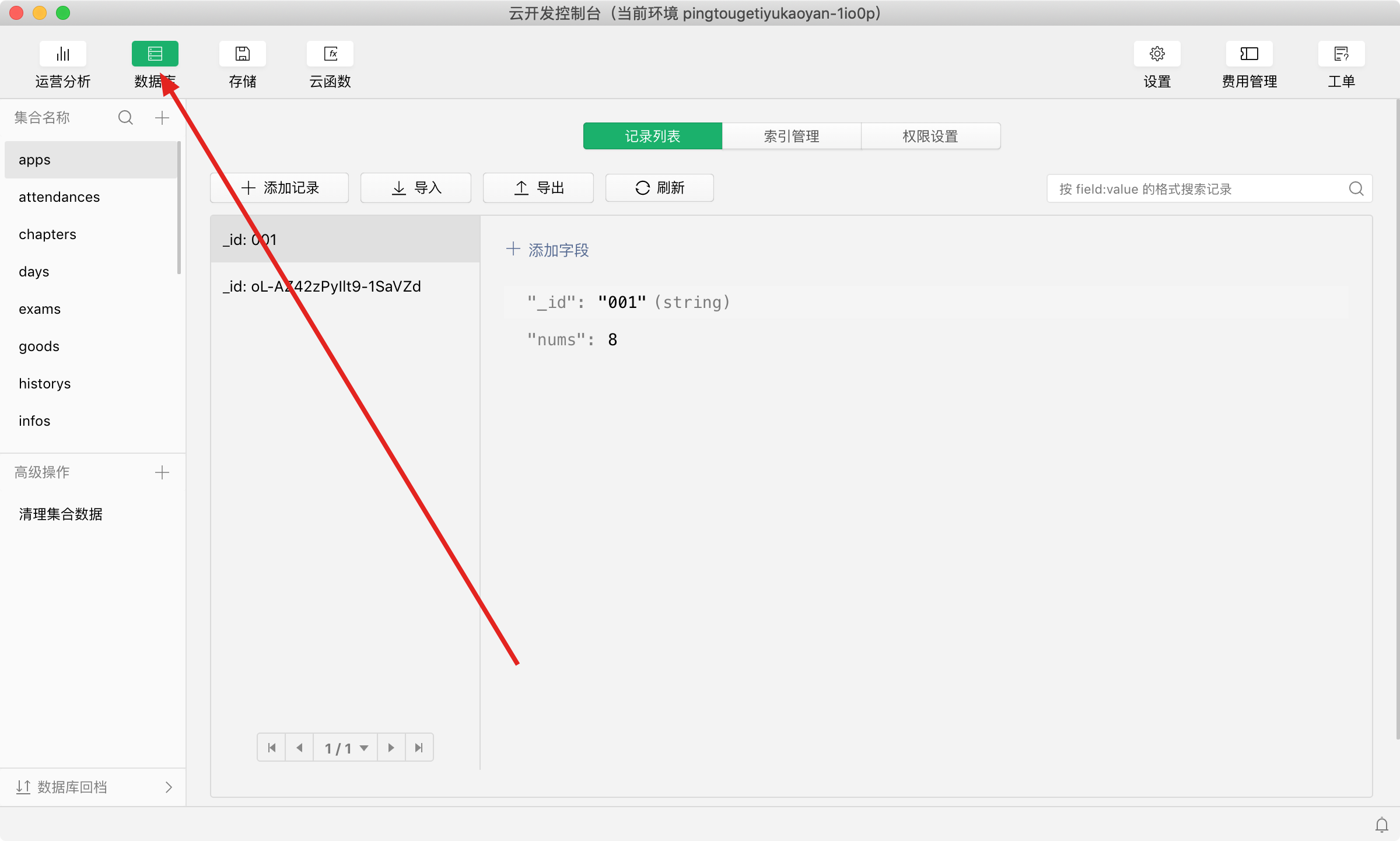Click the notification bell icon
This screenshot has width=1400, height=841.
1381,825
